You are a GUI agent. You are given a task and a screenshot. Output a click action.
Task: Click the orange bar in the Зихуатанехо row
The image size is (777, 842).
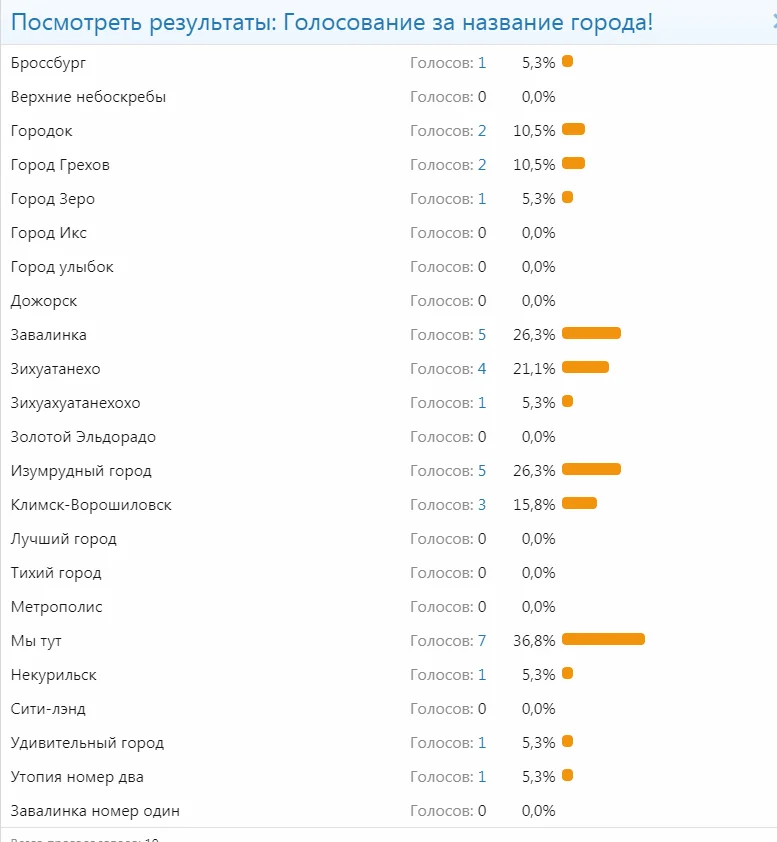click(x=585, y=367)
